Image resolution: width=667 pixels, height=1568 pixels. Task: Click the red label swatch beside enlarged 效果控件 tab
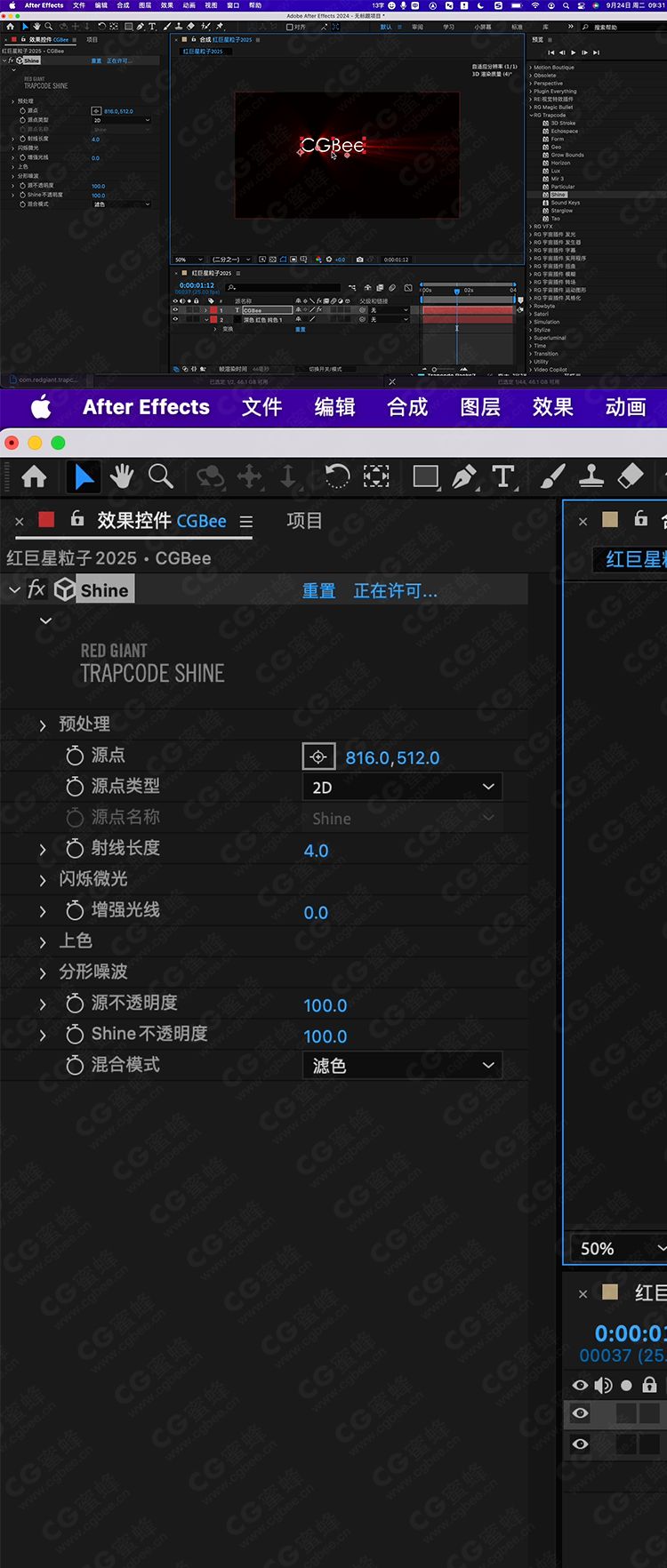(46, 519)
